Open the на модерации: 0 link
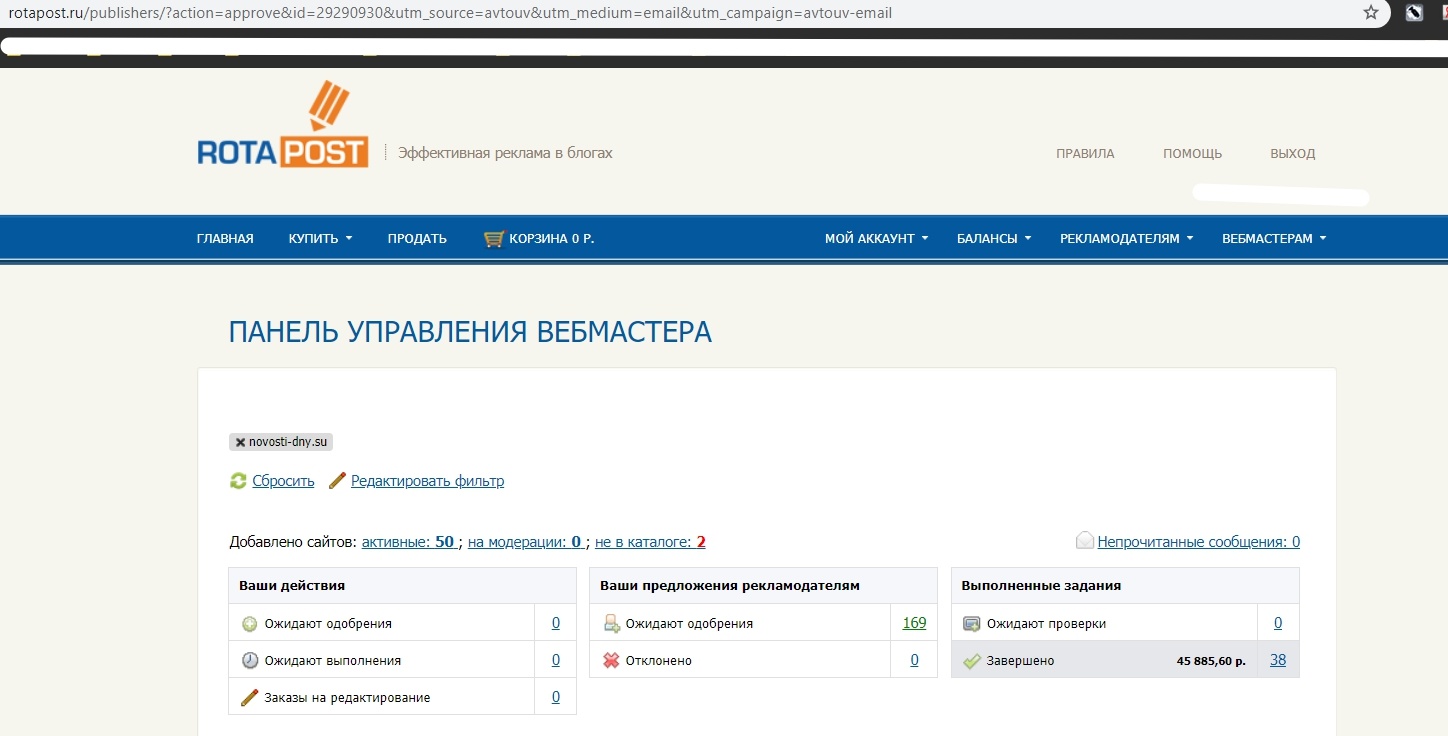Image resolution: width=1448 pixels, height=736 pixels. coord(525,542)
